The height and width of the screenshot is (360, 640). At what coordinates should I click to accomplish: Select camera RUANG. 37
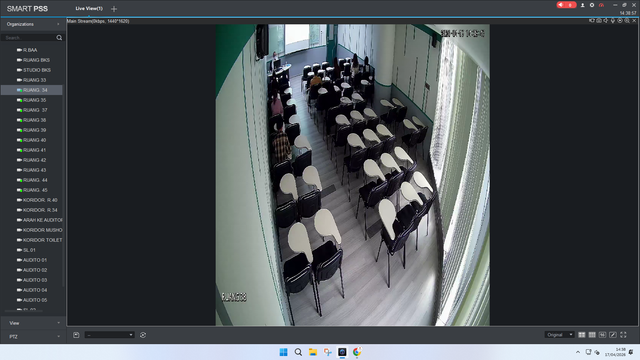click(x=35, y=110)
